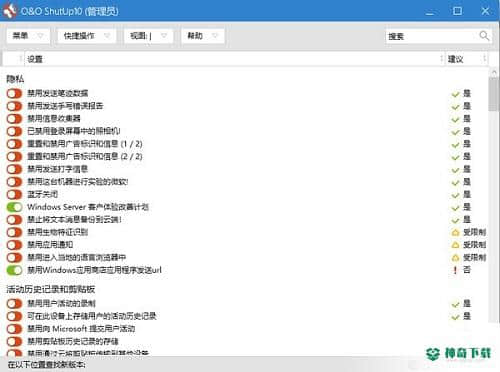Toggle the 禁用向 Microsoft 提交用户活动 switch
The height and width of the screenshot is (372, 500).
[x=14, y=329]
